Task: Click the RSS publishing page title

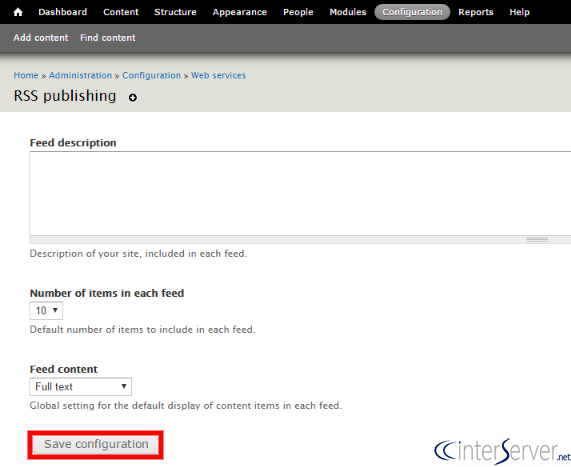Action: click(65, 96)
